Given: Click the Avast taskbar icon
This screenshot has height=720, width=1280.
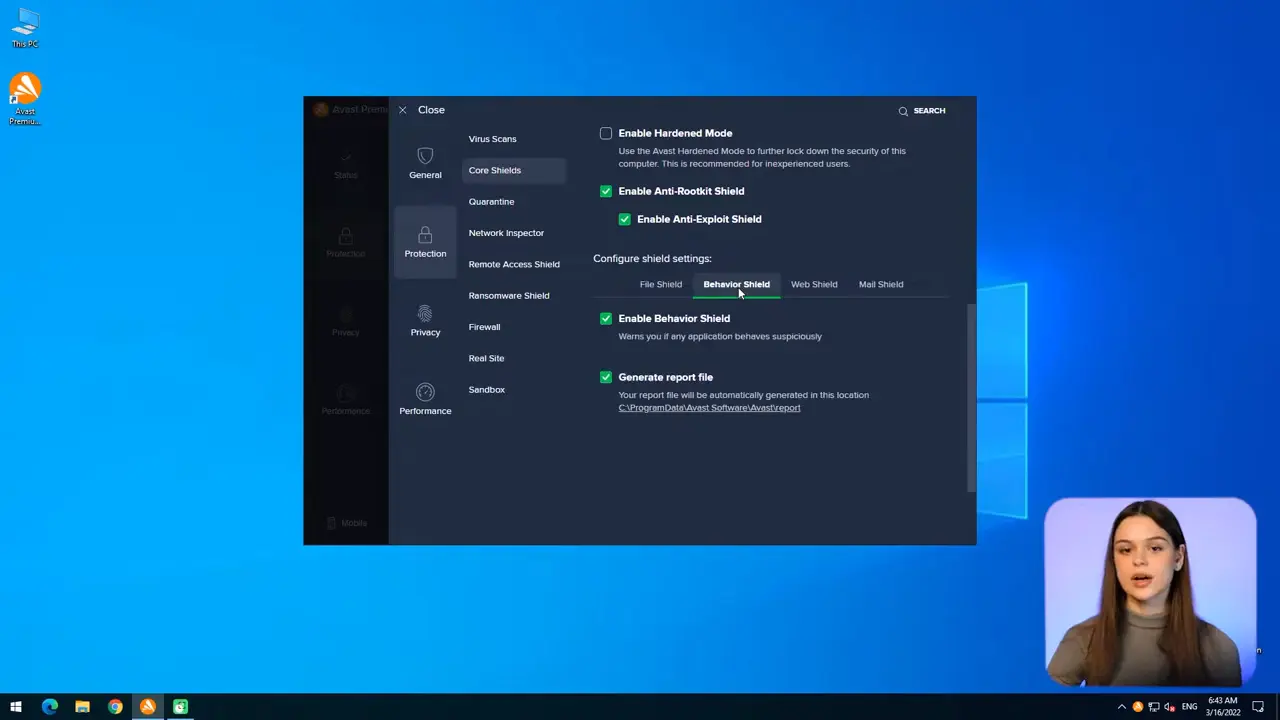Looking at the screenshot, I should point(148,707).
